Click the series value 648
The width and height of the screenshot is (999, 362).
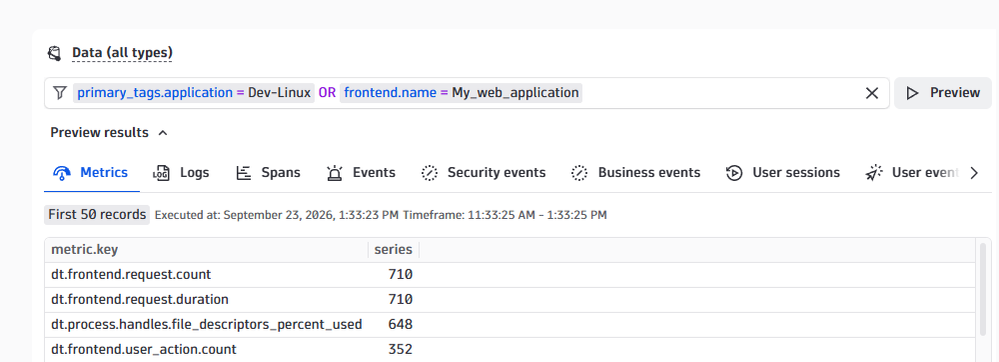(x=401, y=324)
